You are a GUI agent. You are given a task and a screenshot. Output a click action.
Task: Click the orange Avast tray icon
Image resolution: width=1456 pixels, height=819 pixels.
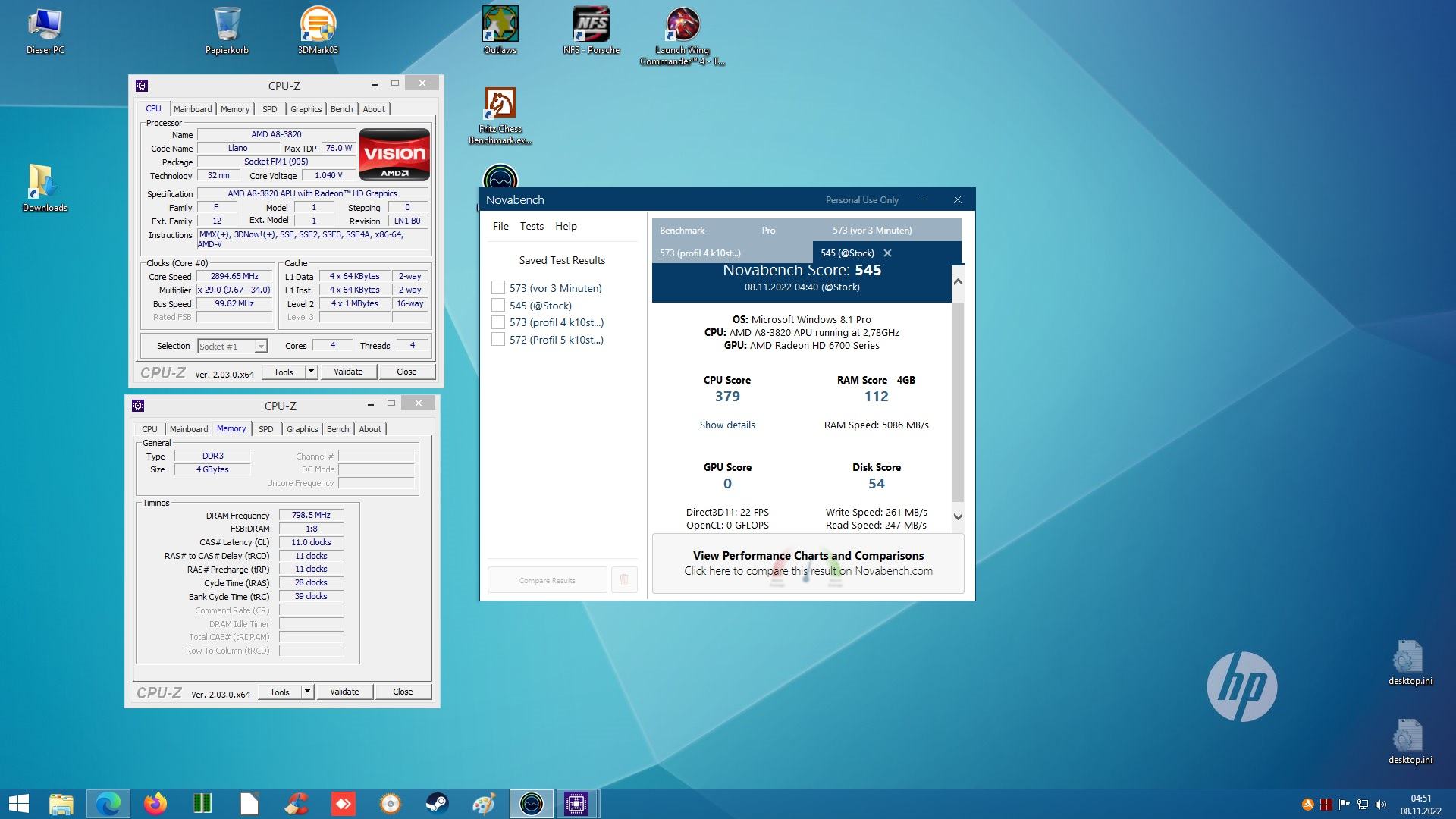click(x=1307, y=805)
